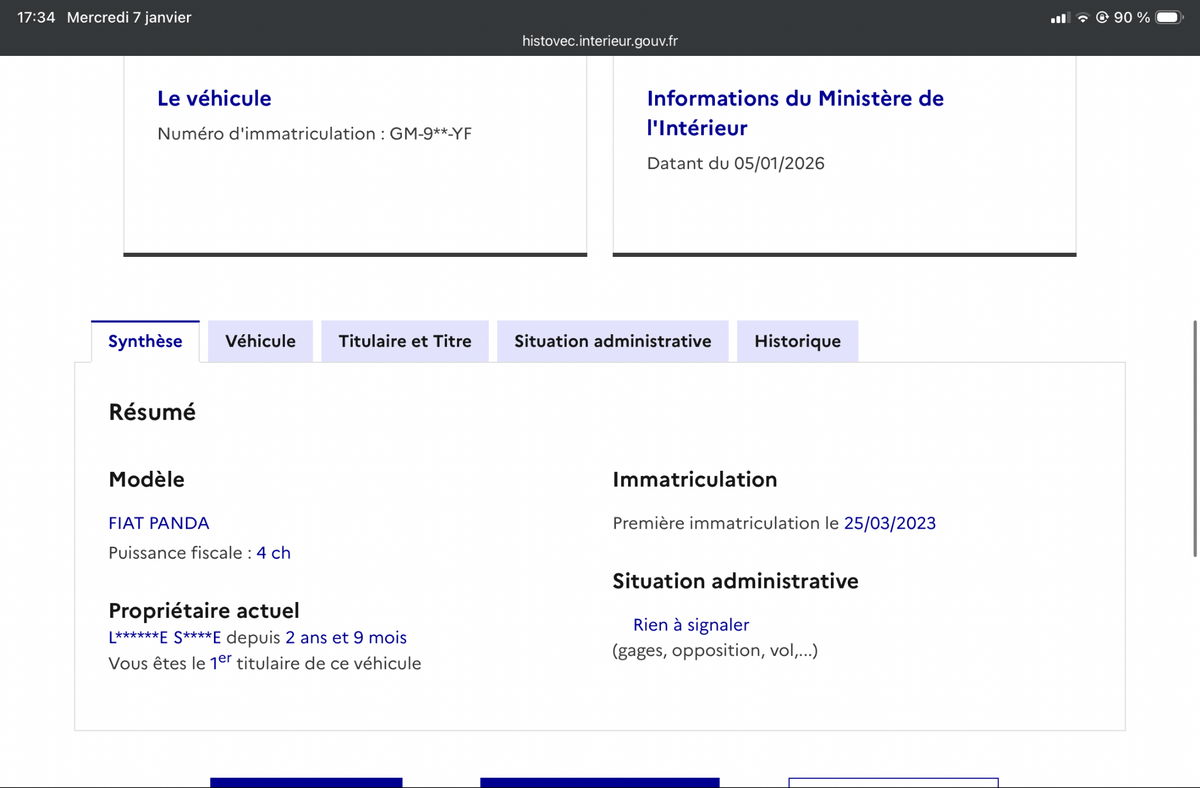
Task: Click the 25/03/2023 first registration date
Action: (x=889, y=523)
